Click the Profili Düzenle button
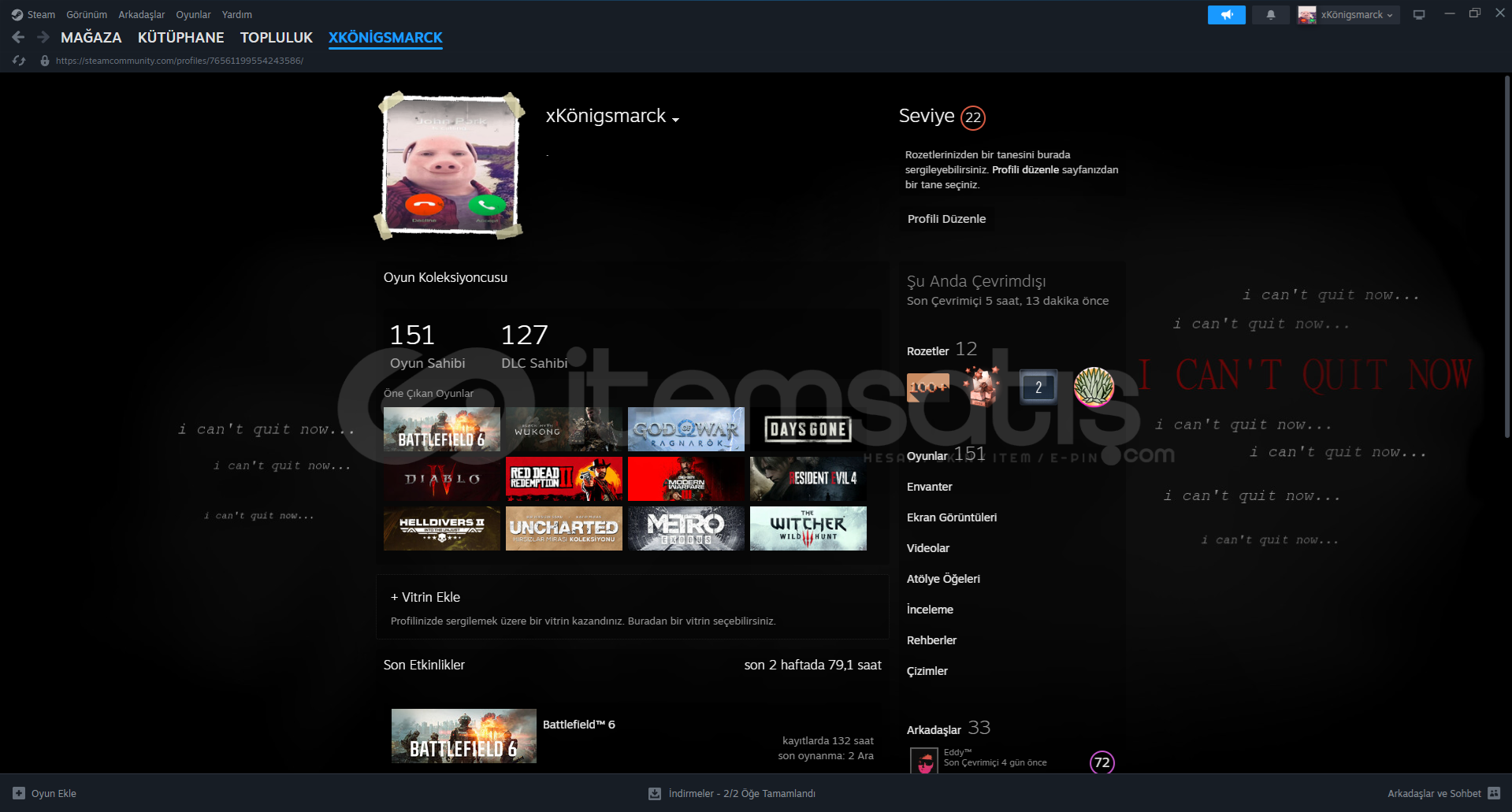The height and width of the screenshot is (812, 1512). click(946, 219)
